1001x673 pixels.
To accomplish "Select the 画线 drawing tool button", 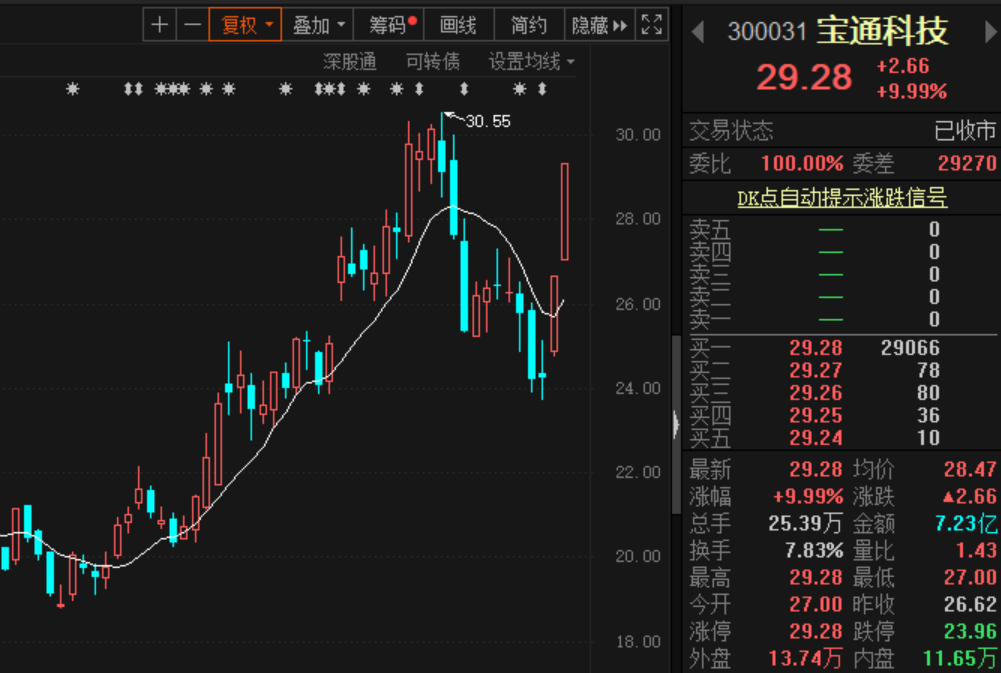I will (458, 25).
